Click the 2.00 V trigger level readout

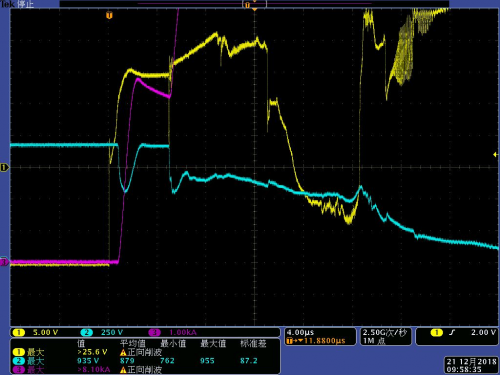tap(483, 332)
